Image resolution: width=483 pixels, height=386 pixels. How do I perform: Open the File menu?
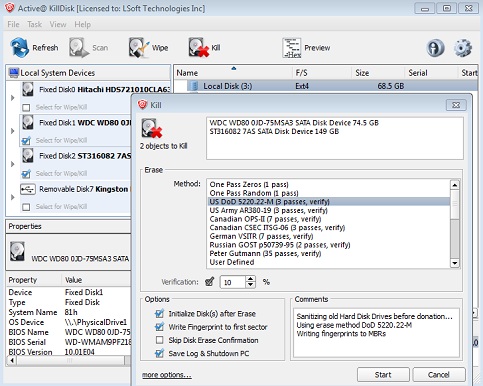pyautogui.click(x=13, y=24)
